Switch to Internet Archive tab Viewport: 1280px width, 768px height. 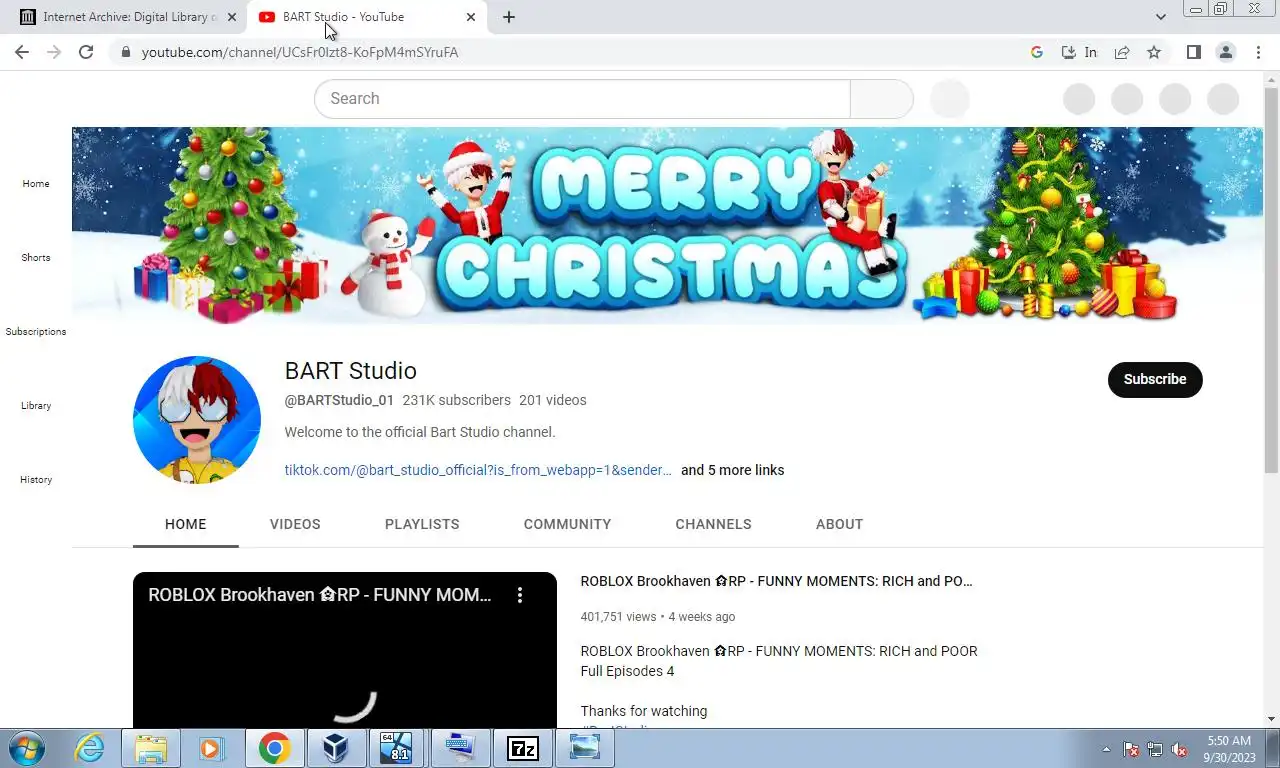coord(128,17)
